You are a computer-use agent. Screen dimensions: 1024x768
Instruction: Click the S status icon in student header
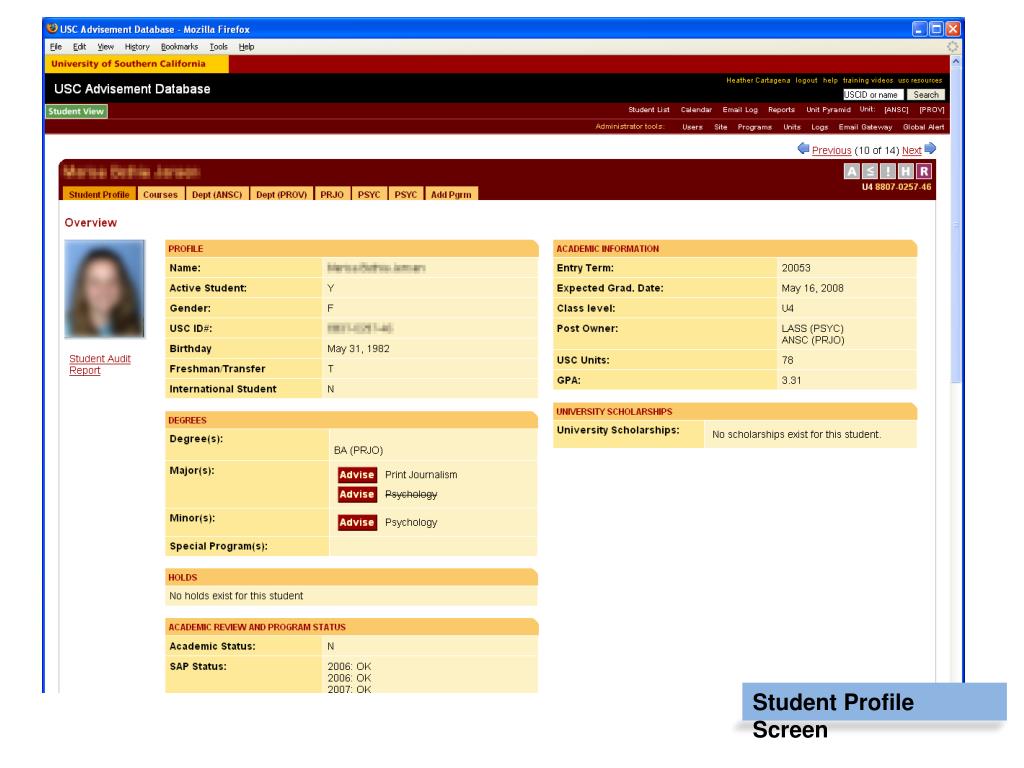tap(869, 171)
